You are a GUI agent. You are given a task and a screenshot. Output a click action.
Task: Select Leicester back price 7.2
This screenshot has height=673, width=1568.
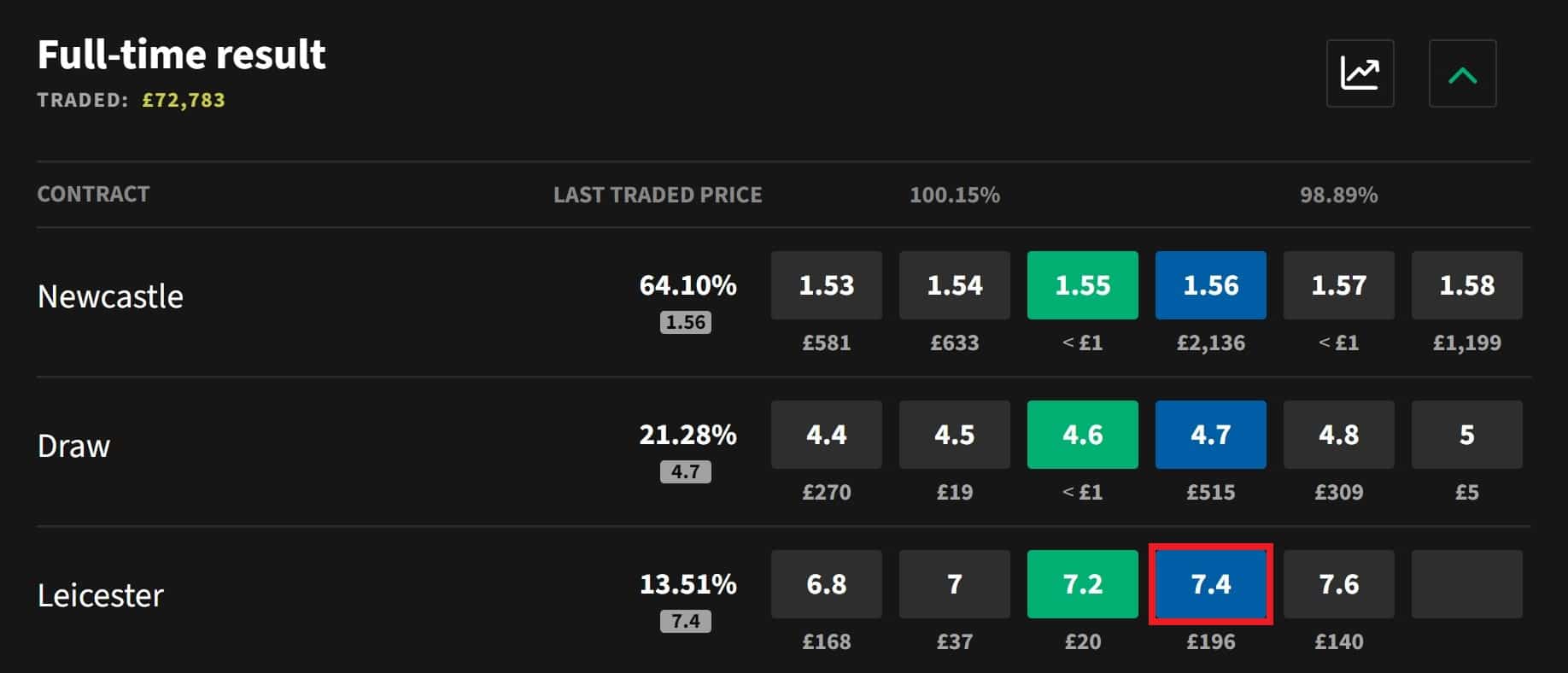1082,584
